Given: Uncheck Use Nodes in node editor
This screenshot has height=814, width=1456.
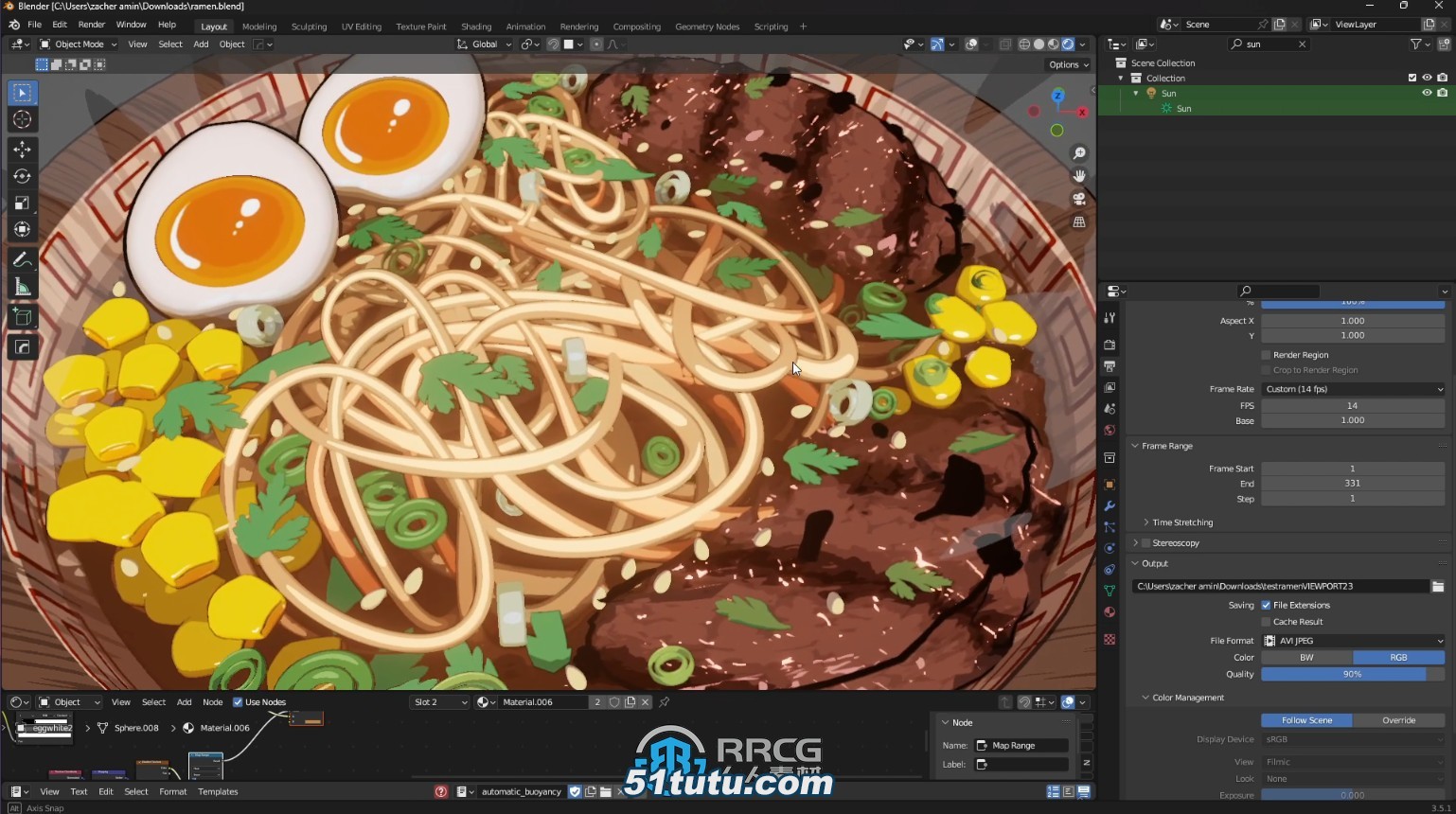Looking at the screenshot, I should [x=238, y=702].
